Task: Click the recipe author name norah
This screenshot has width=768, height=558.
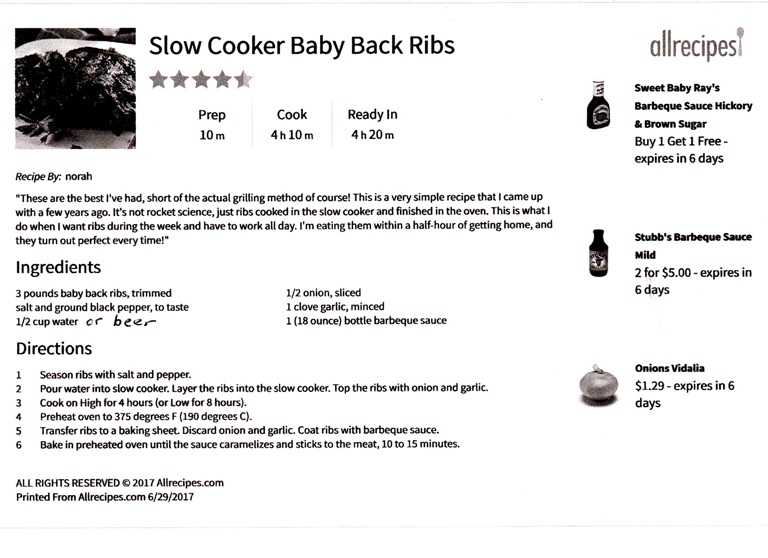Action: [x=78, y=176]
